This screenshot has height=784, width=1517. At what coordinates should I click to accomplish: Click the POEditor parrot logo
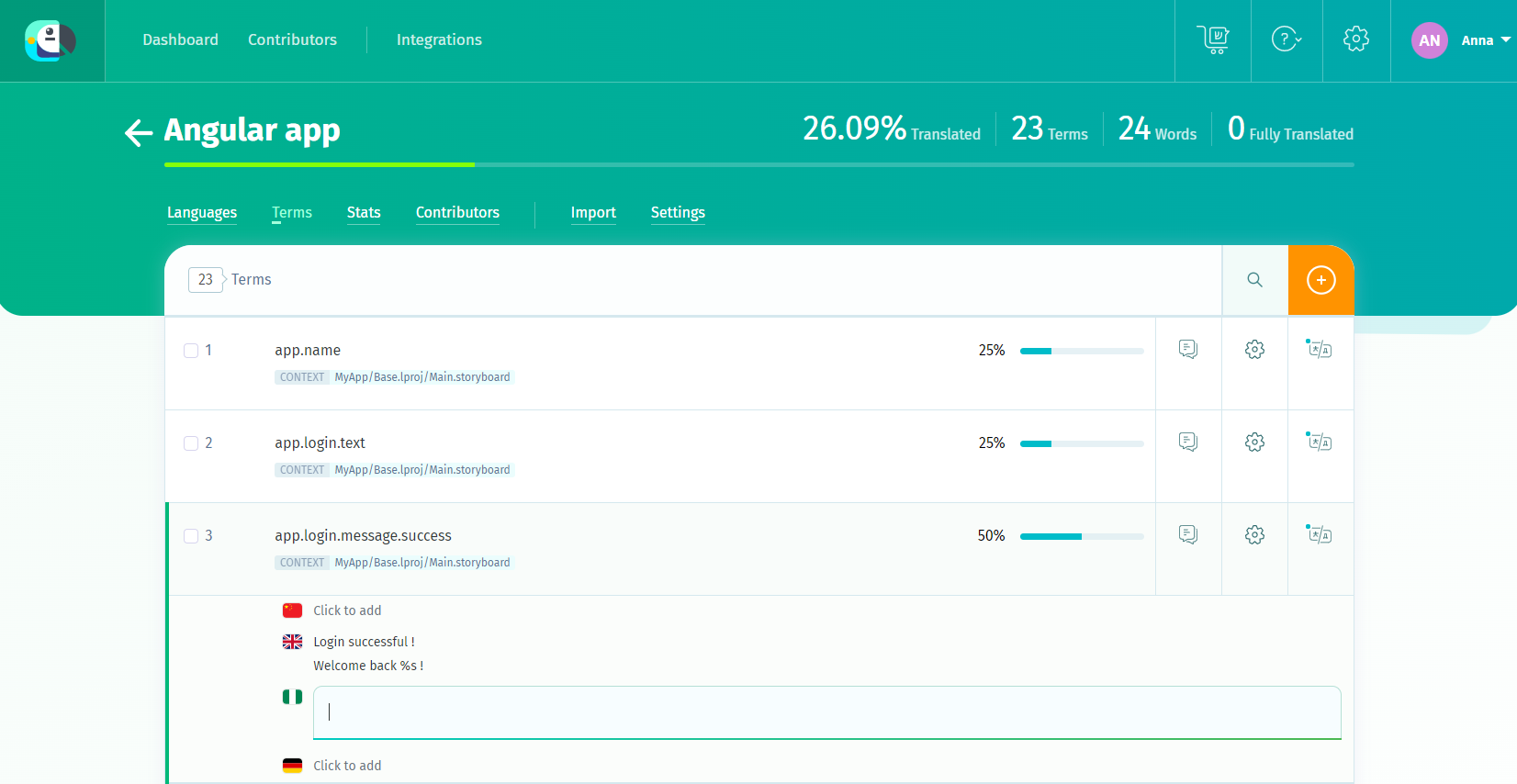pyautogui.click(x=51, y=40)
